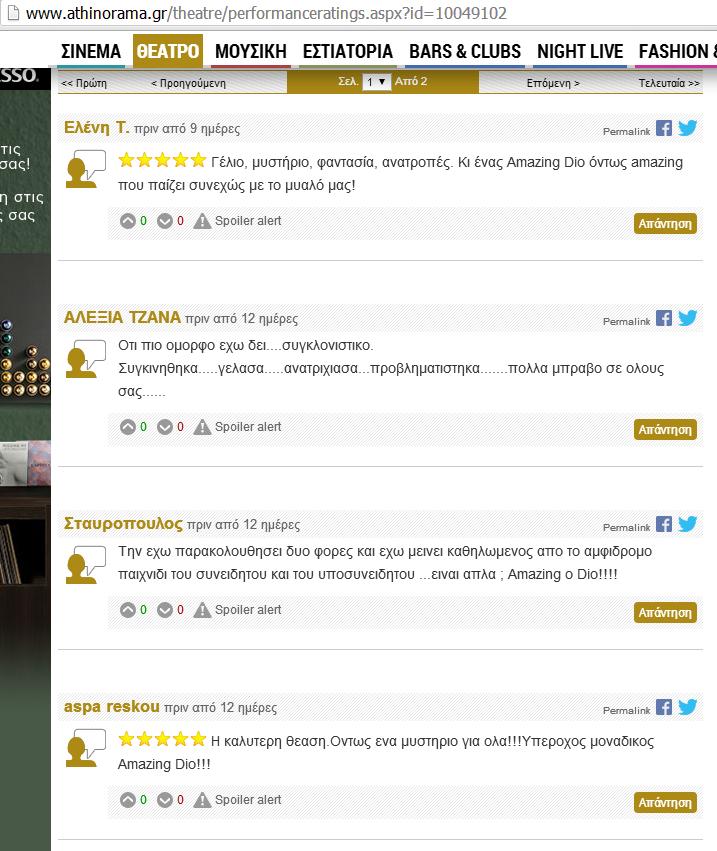Open the Σταυροπουλος user profile name
717x851 pixels.
[123, 523]
